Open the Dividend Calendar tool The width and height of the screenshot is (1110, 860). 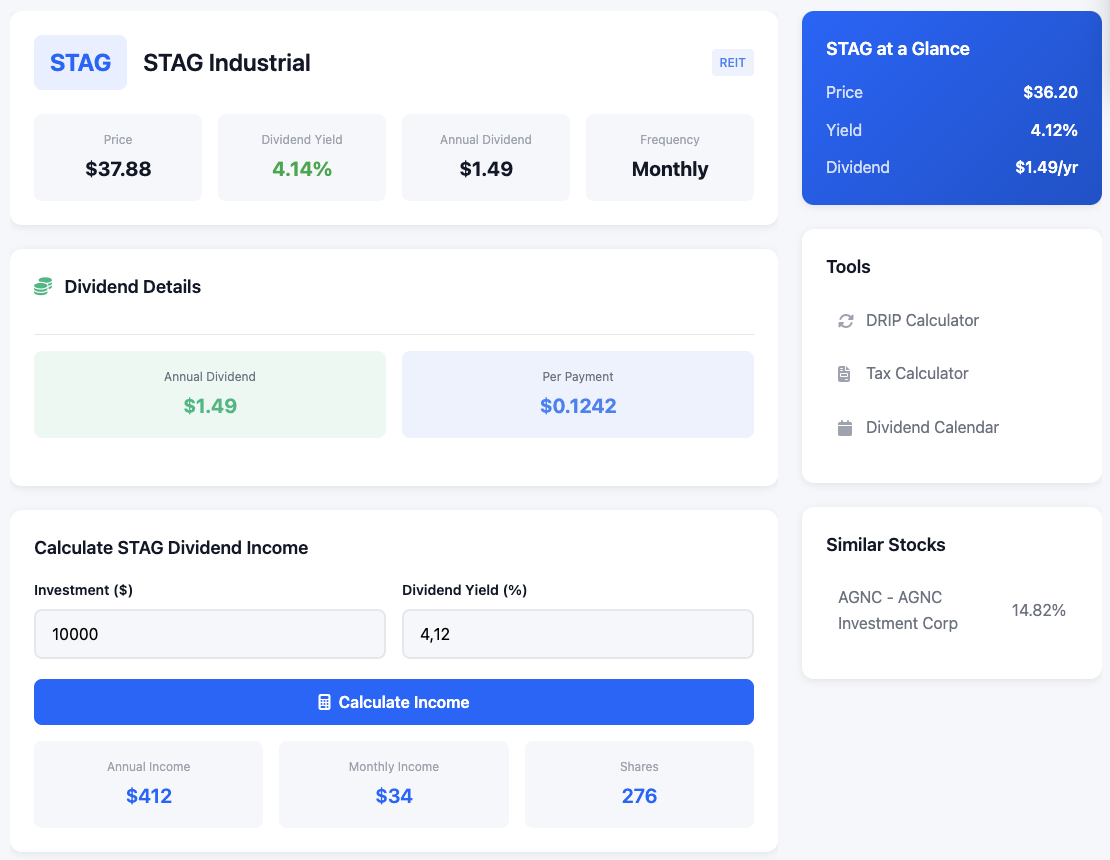(932, 427)
